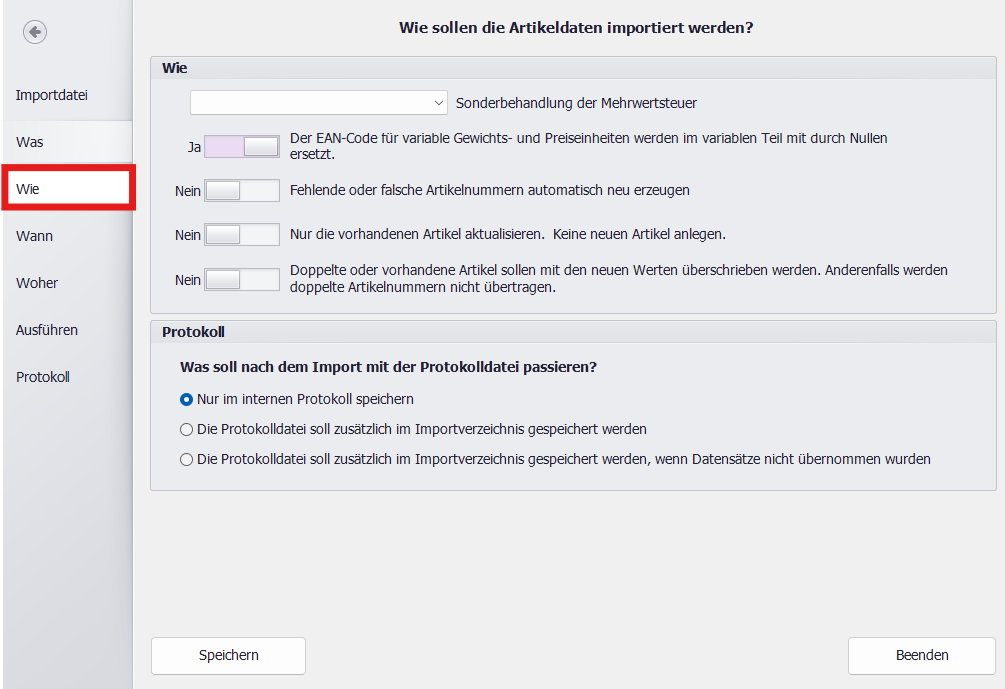Go to the Was step
The height and width of the screenshot is (689, 1005).
(30, 142)
